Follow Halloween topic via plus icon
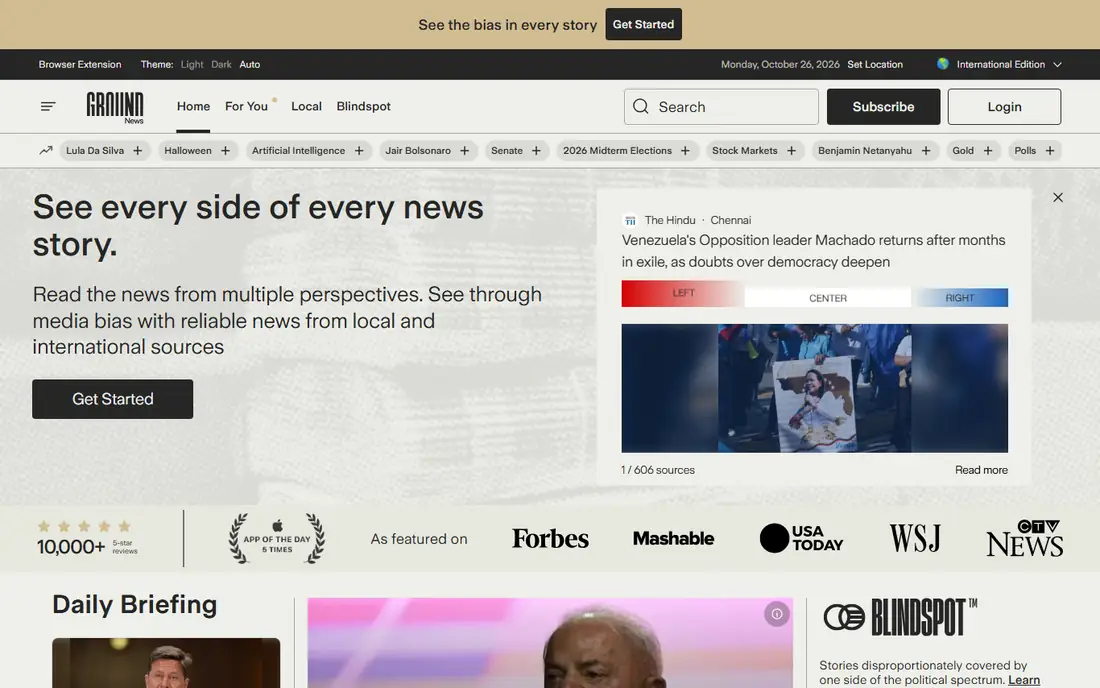Viewport: 1100px width, 688px height. pyautogui.click(x=225, y=151)
